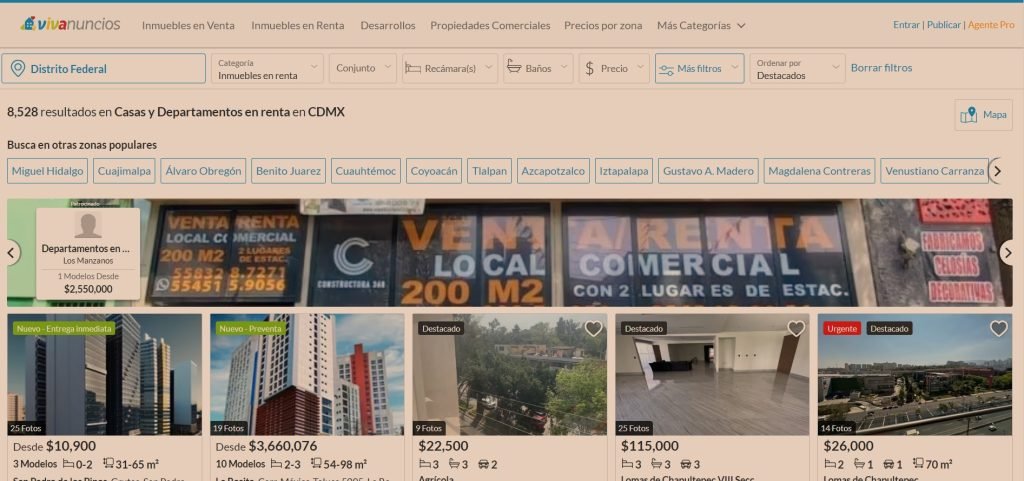The width and height of the screenshot is (1024, 481).
Task: Go to next banner slide arrow
Action: pos(1008,253)
